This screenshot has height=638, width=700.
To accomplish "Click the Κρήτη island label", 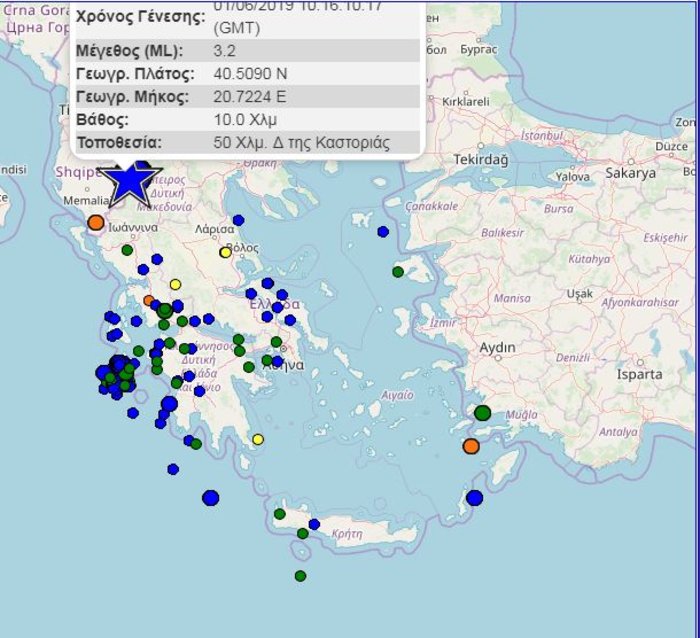I will click(347, 534).
